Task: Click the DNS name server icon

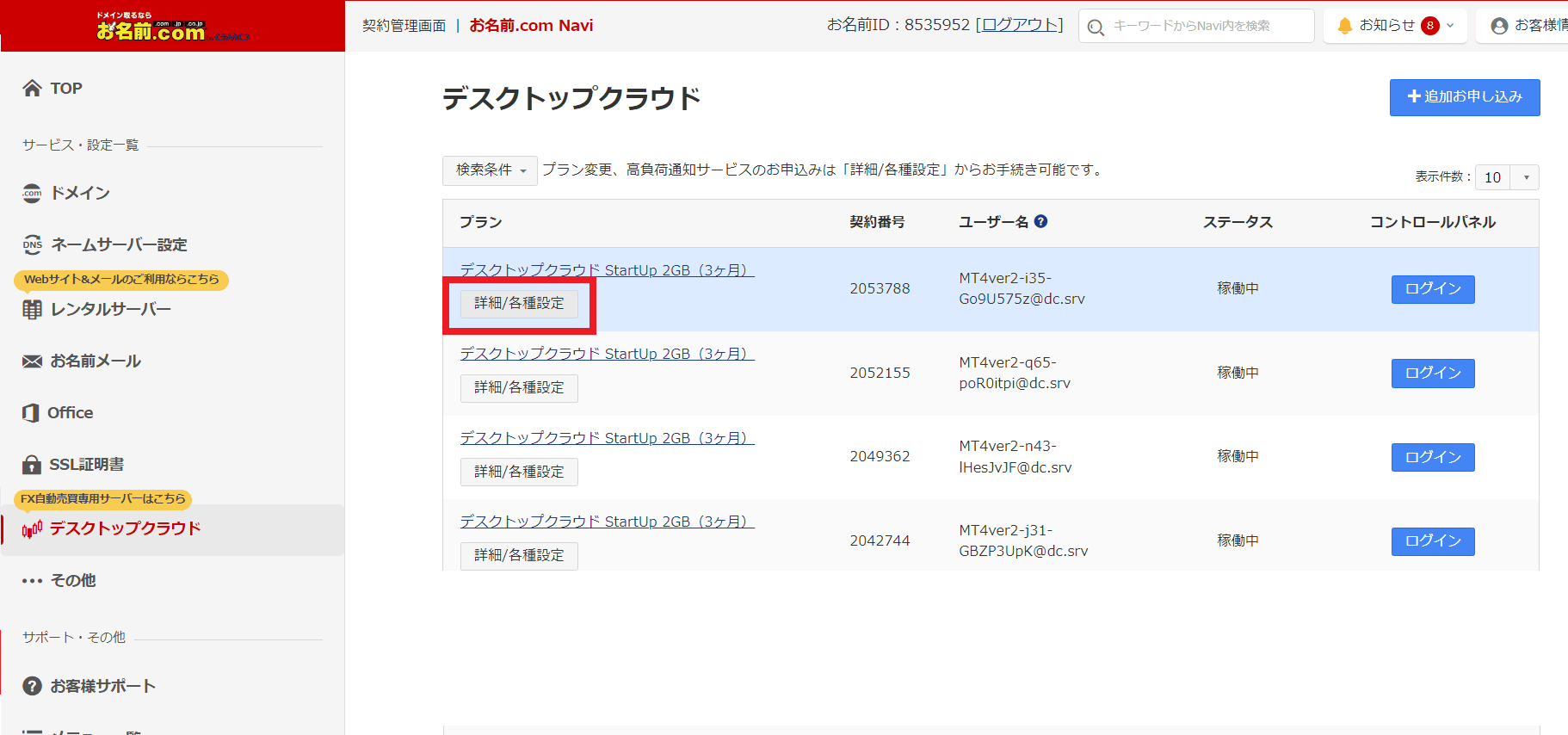Action: point(32,244)
